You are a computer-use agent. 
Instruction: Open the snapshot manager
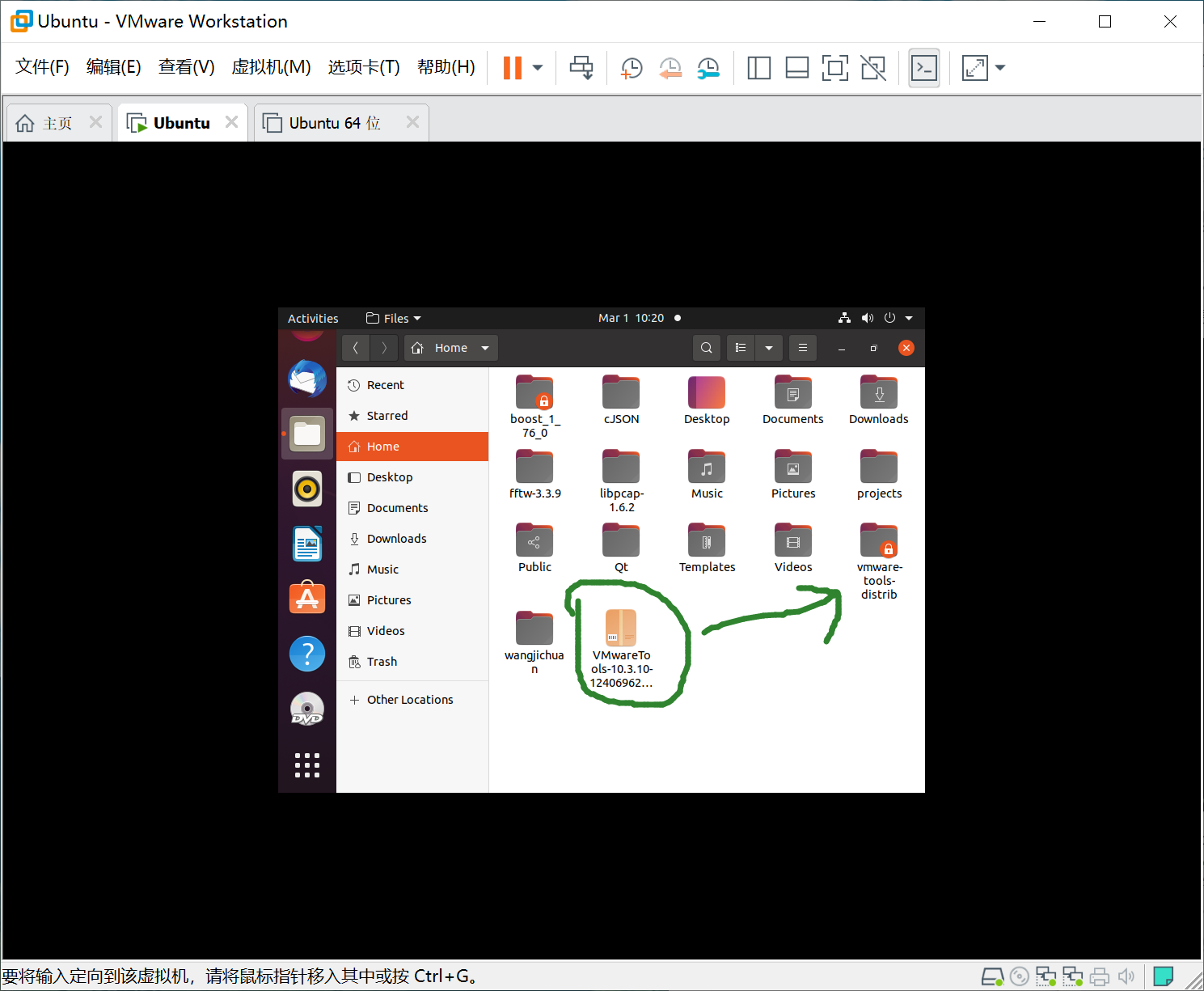point(709,68)
